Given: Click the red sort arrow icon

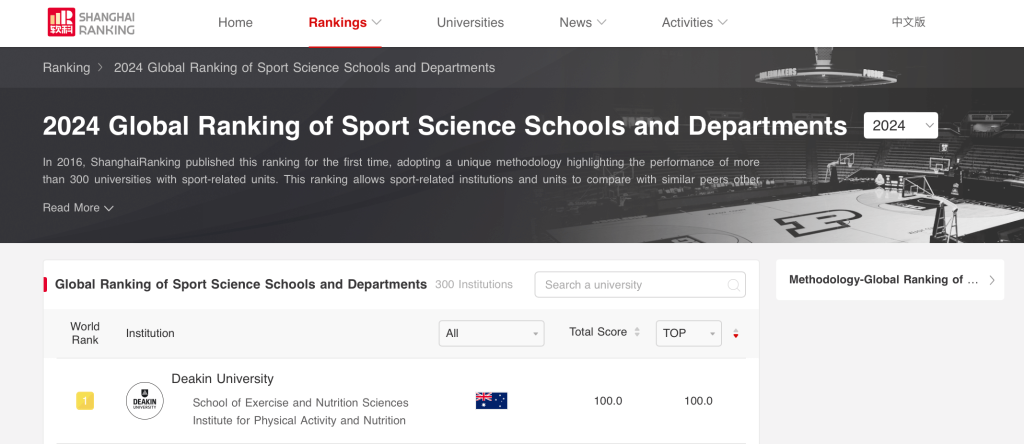Looking at the screenshot, I should tap(736, 334).
